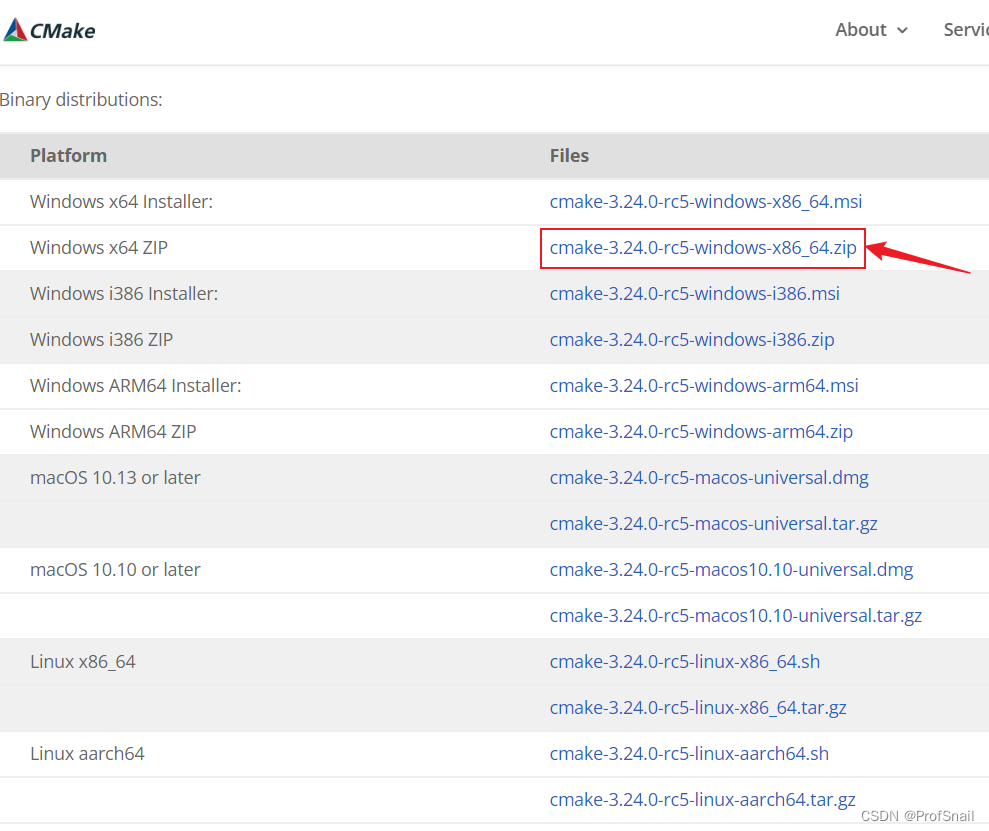This screenshot has width=989, height=831.
Task: Download the Linux aarch64 shell installer
Action: coord(689,753)
